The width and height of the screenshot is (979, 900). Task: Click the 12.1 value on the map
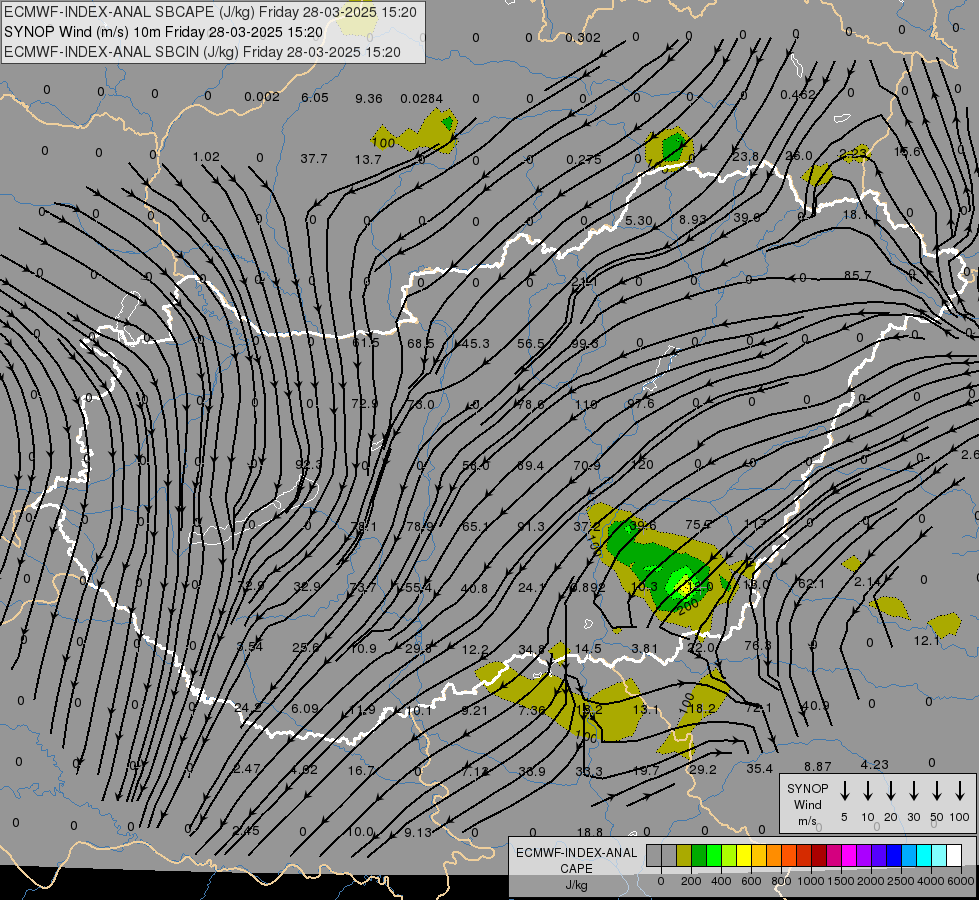click(x=927, y=641)
